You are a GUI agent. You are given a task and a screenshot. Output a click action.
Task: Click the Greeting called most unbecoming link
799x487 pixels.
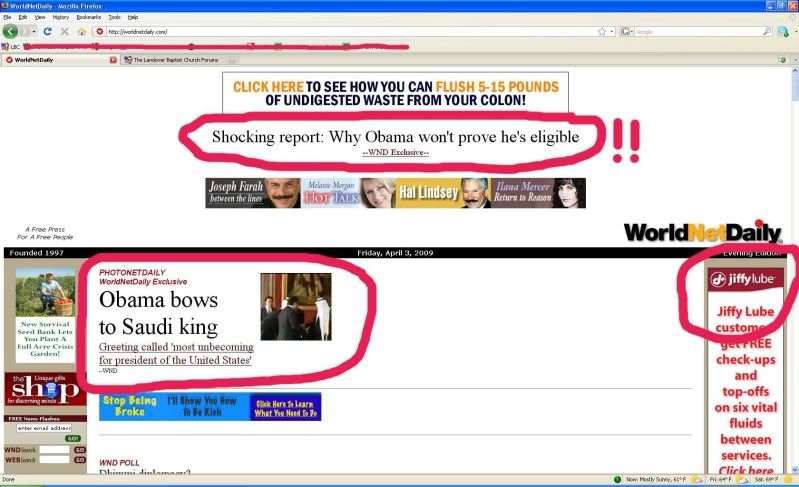[x=176, y=353]
